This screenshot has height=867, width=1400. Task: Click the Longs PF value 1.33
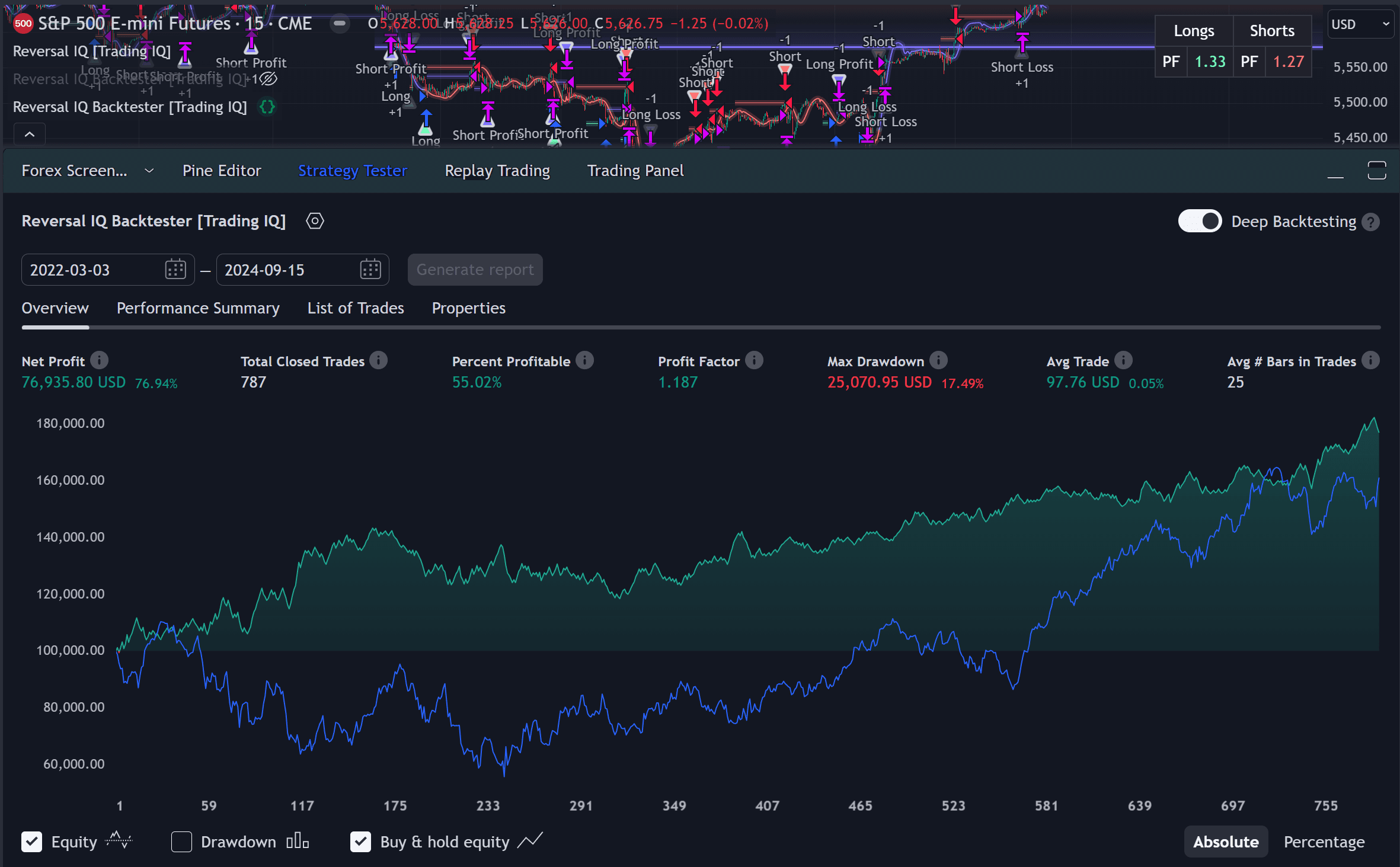pyautogui.click(x=1210, y=62)
